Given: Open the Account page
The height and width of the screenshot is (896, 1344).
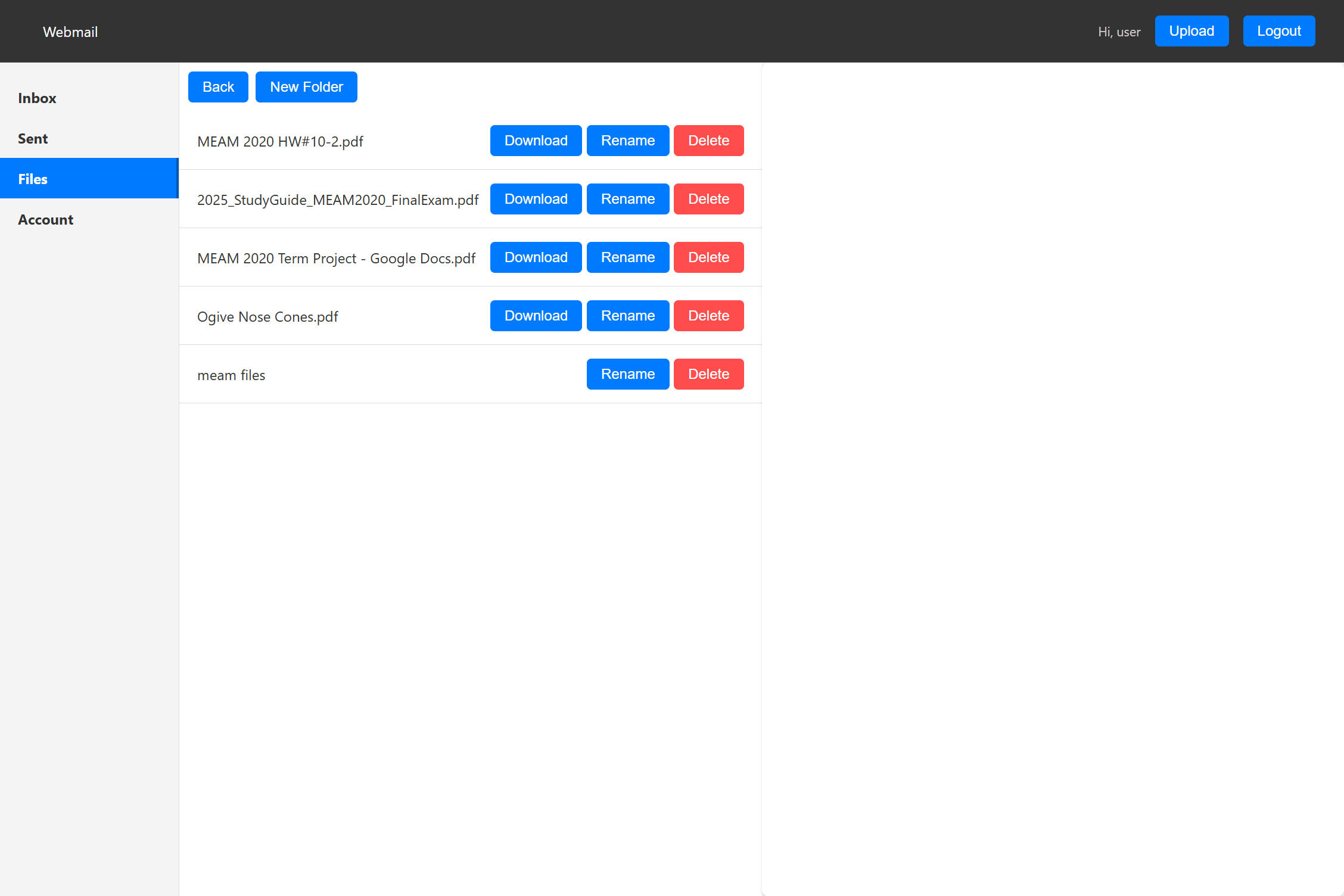Looking at the screenshot, I should coord(45,220).
